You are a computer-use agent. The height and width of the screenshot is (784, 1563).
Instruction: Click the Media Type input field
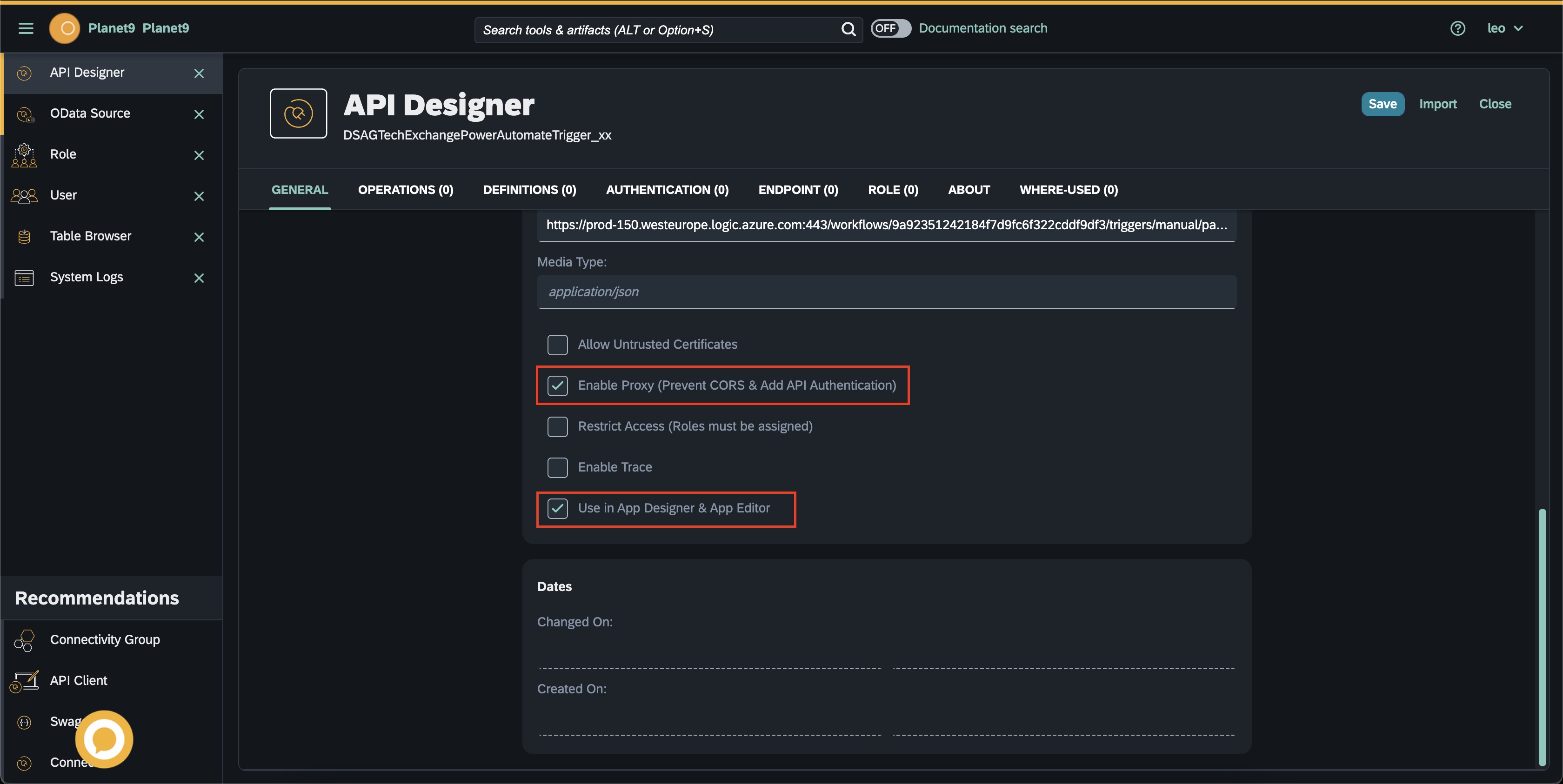(886, 292)
